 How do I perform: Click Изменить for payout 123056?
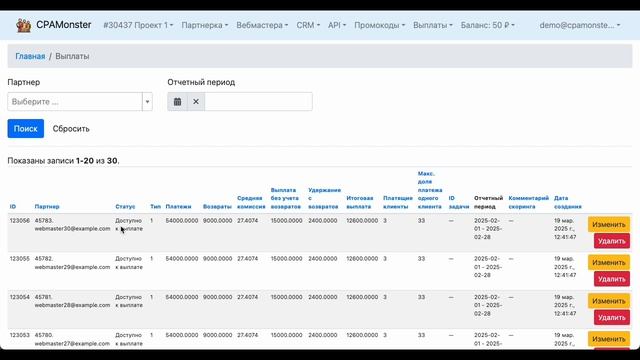[609, 224]
